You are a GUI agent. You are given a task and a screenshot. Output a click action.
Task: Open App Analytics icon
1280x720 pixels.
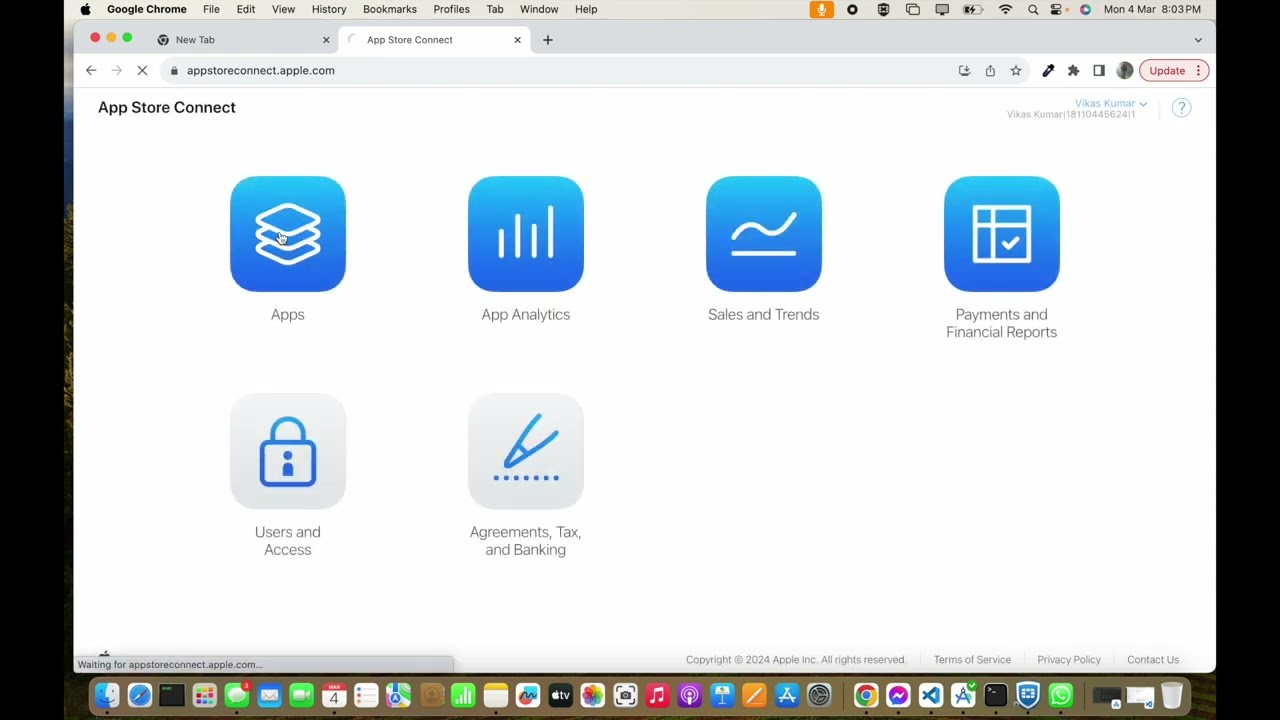coord(526,234)
